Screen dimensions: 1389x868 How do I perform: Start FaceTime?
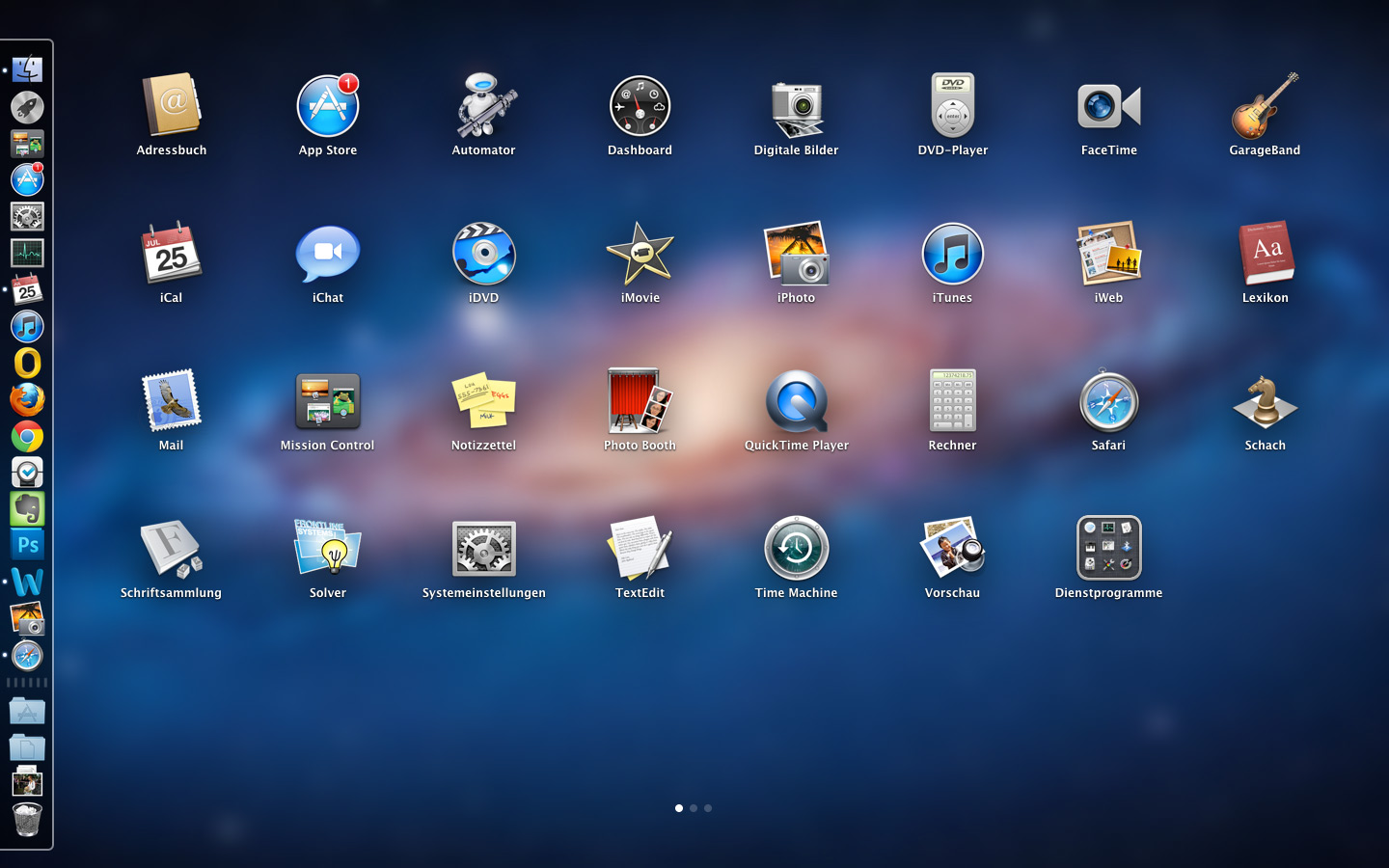[x=1109, y=106]
